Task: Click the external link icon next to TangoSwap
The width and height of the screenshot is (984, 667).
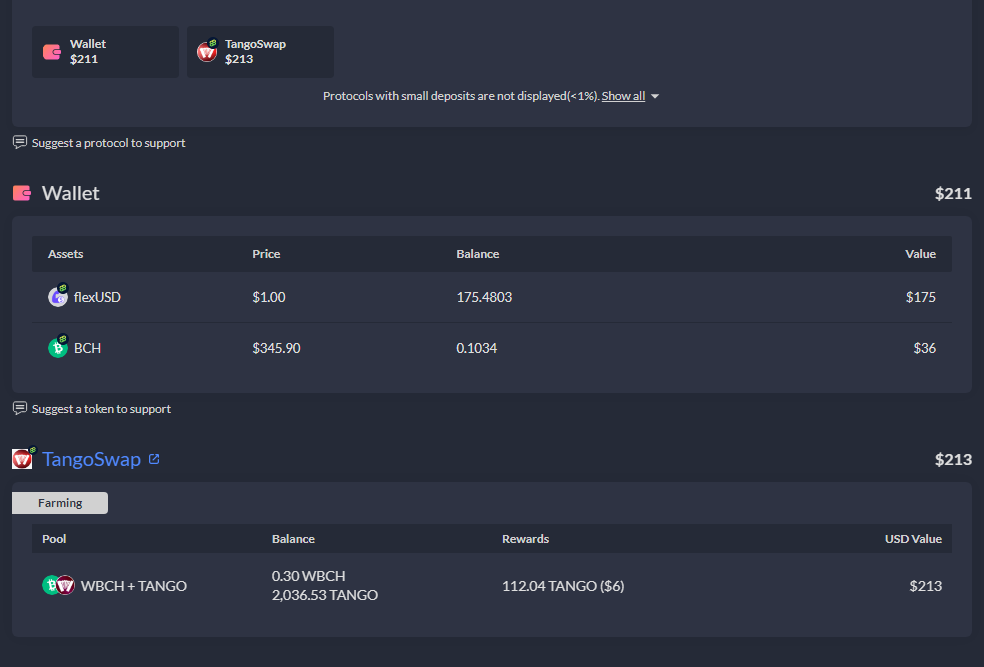Action: pos(154,459)
